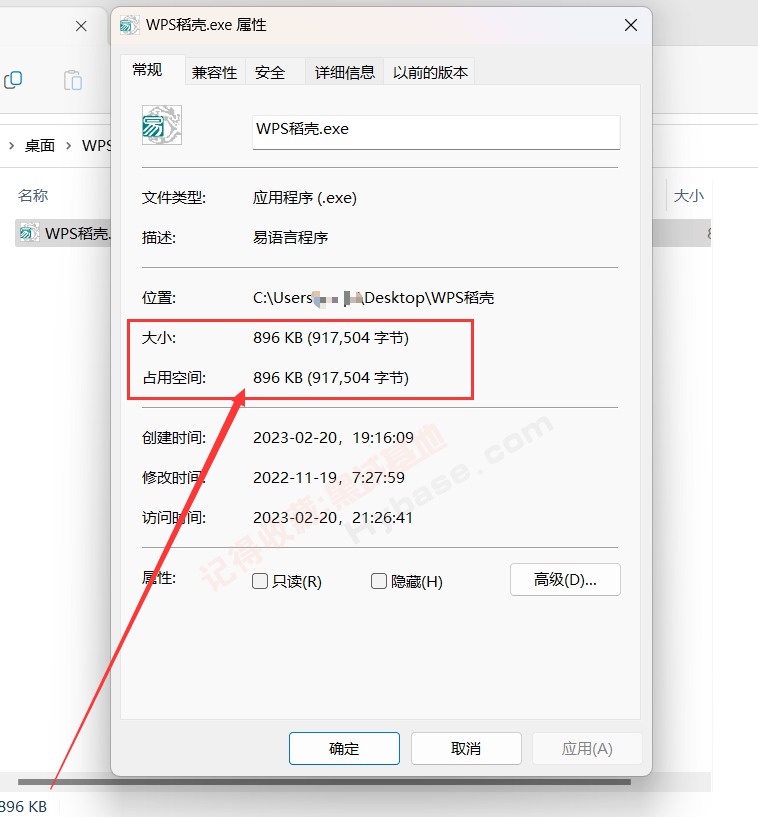Open the 高级(D)... settings

[x=565, y=579]
